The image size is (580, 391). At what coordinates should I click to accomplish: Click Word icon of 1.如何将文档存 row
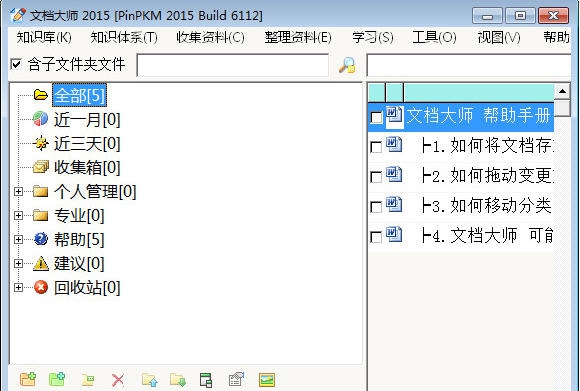pos(394,145)
